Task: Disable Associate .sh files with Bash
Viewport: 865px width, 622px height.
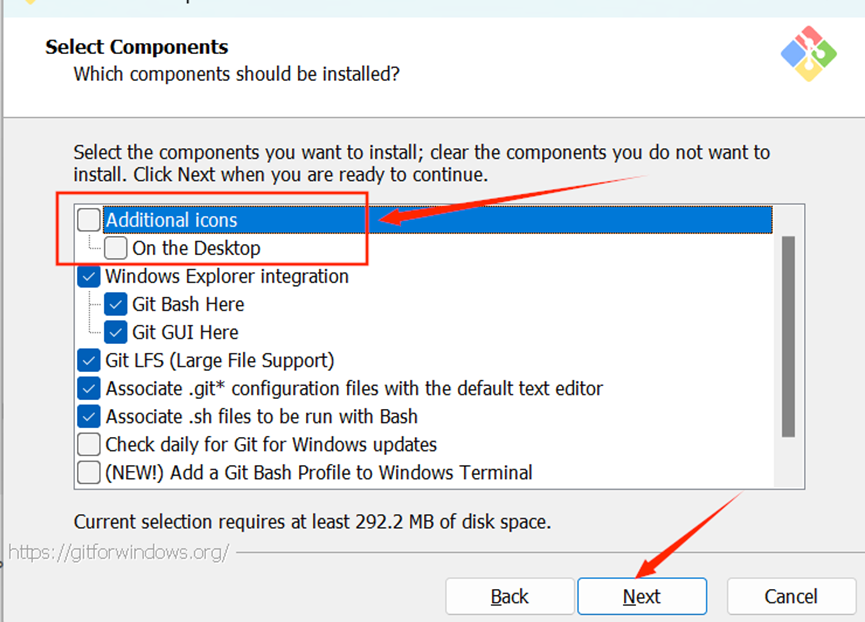Action: 89,416
